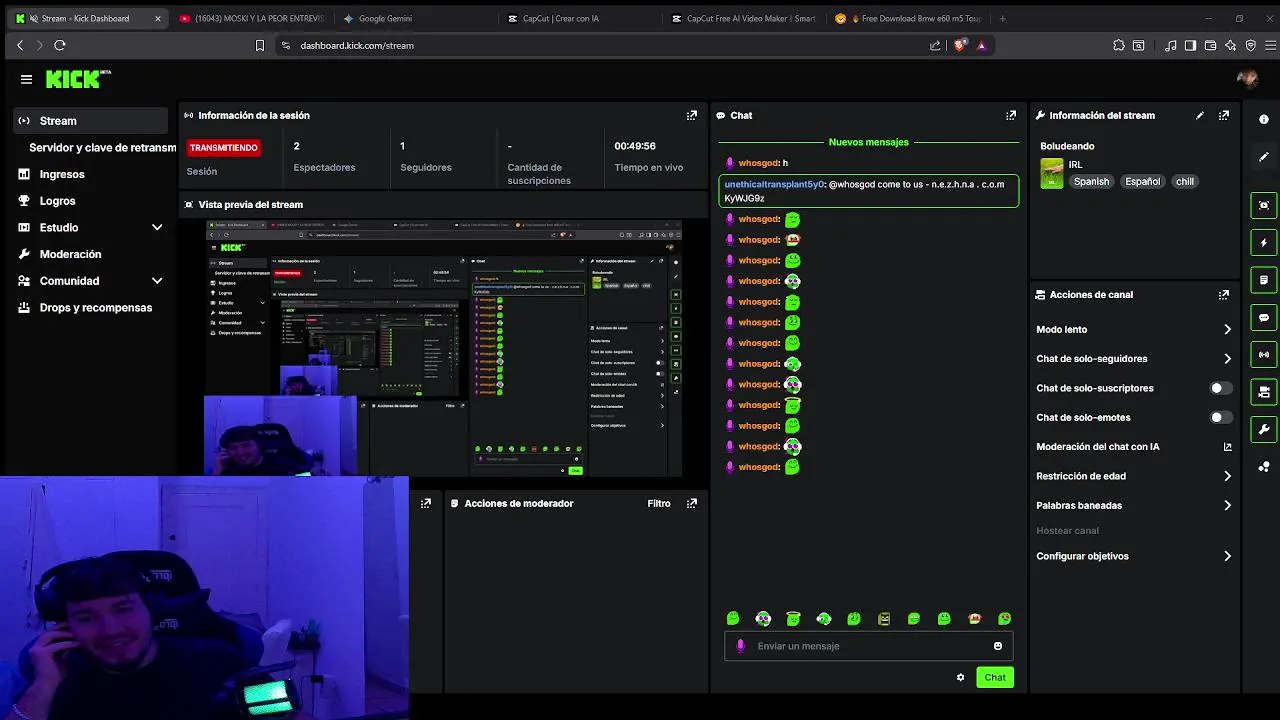Open the Brave Wallet icon
The height and width of the screenshot is (720, 1280).
point(1210,45)
